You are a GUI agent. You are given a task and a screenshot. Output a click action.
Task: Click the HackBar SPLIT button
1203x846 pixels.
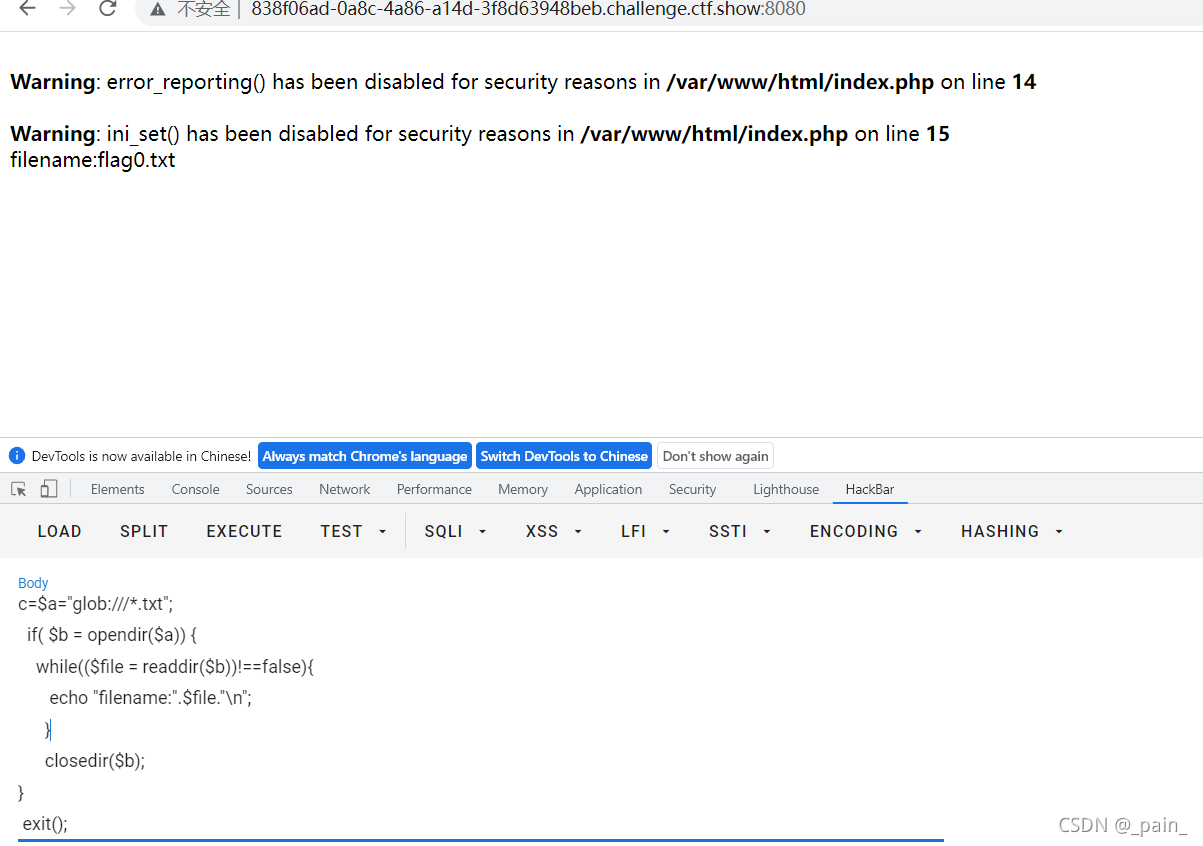[144, 531]
